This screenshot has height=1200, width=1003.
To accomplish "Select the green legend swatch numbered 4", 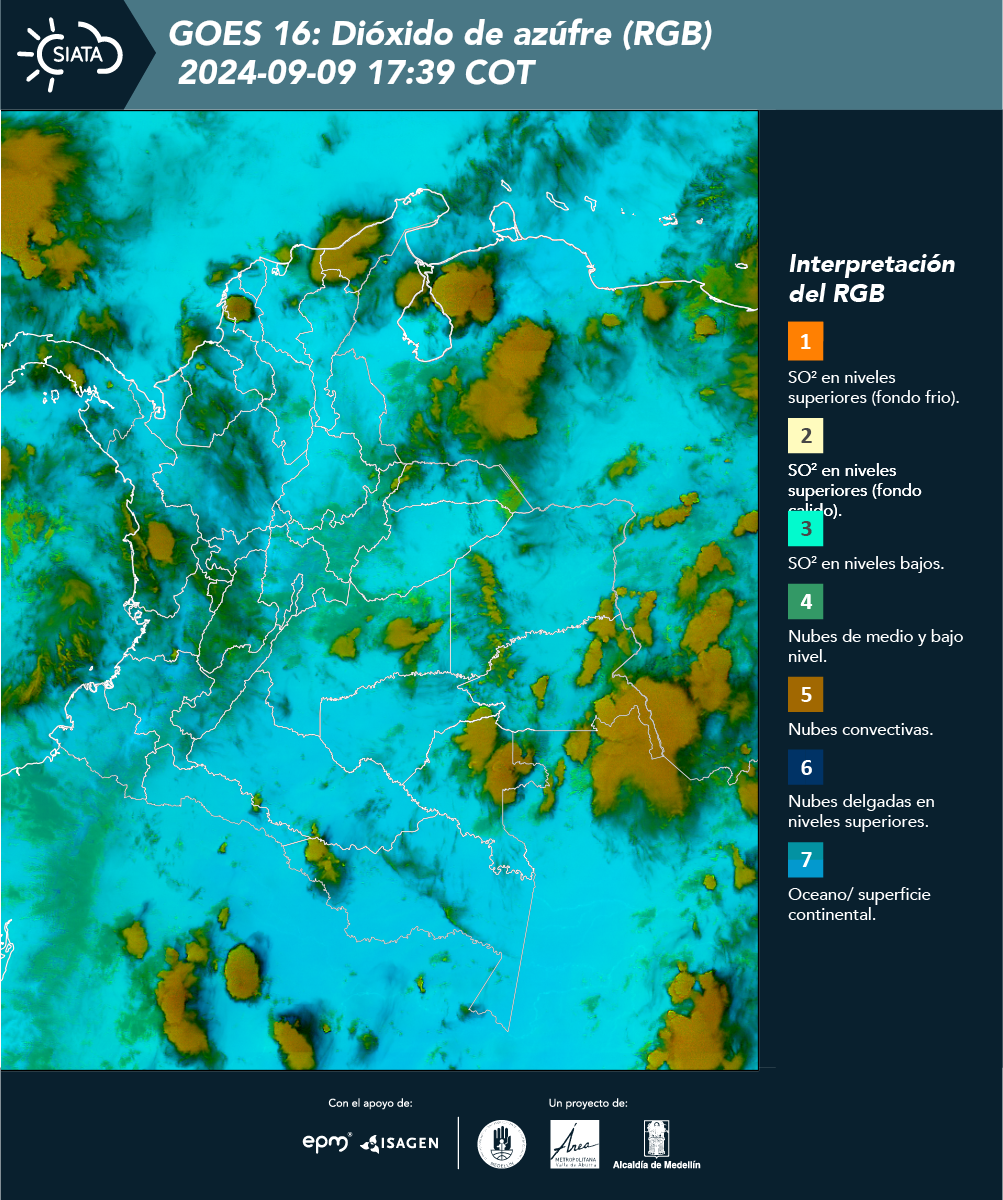I will (x=805, y=601).
